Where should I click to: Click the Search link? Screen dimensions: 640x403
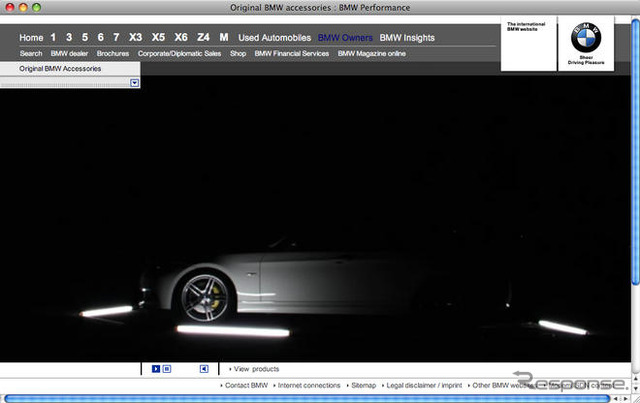tap(31, 53)
